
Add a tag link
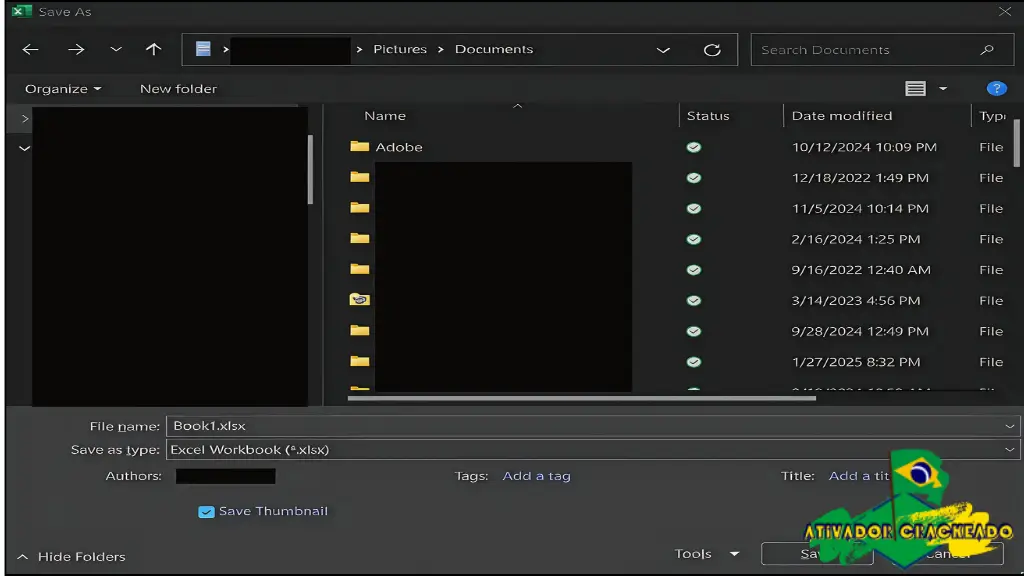pyautogui.click(x=536, y=476)
